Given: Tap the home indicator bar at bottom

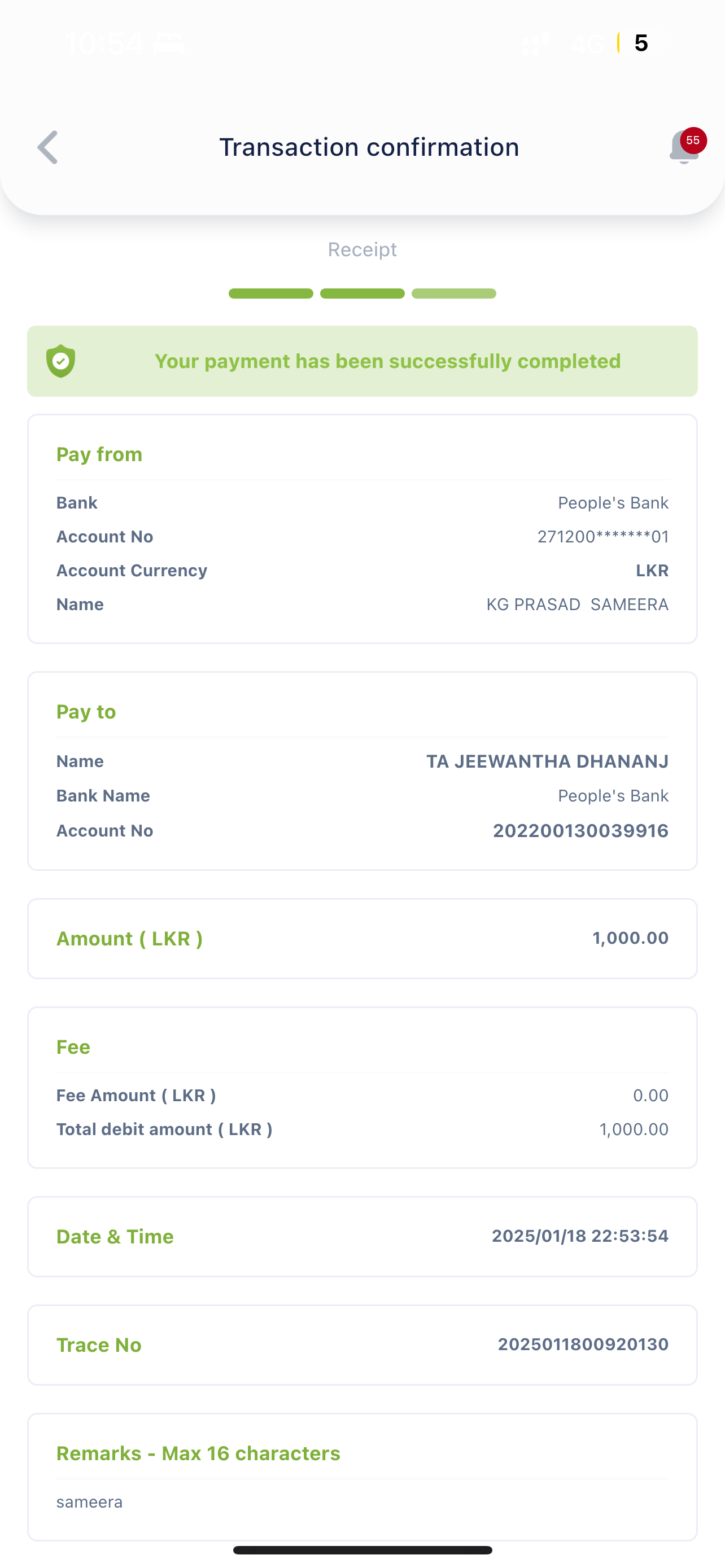Looking at the screenshot, I should pyautogui.click(x=362, y=1550).
